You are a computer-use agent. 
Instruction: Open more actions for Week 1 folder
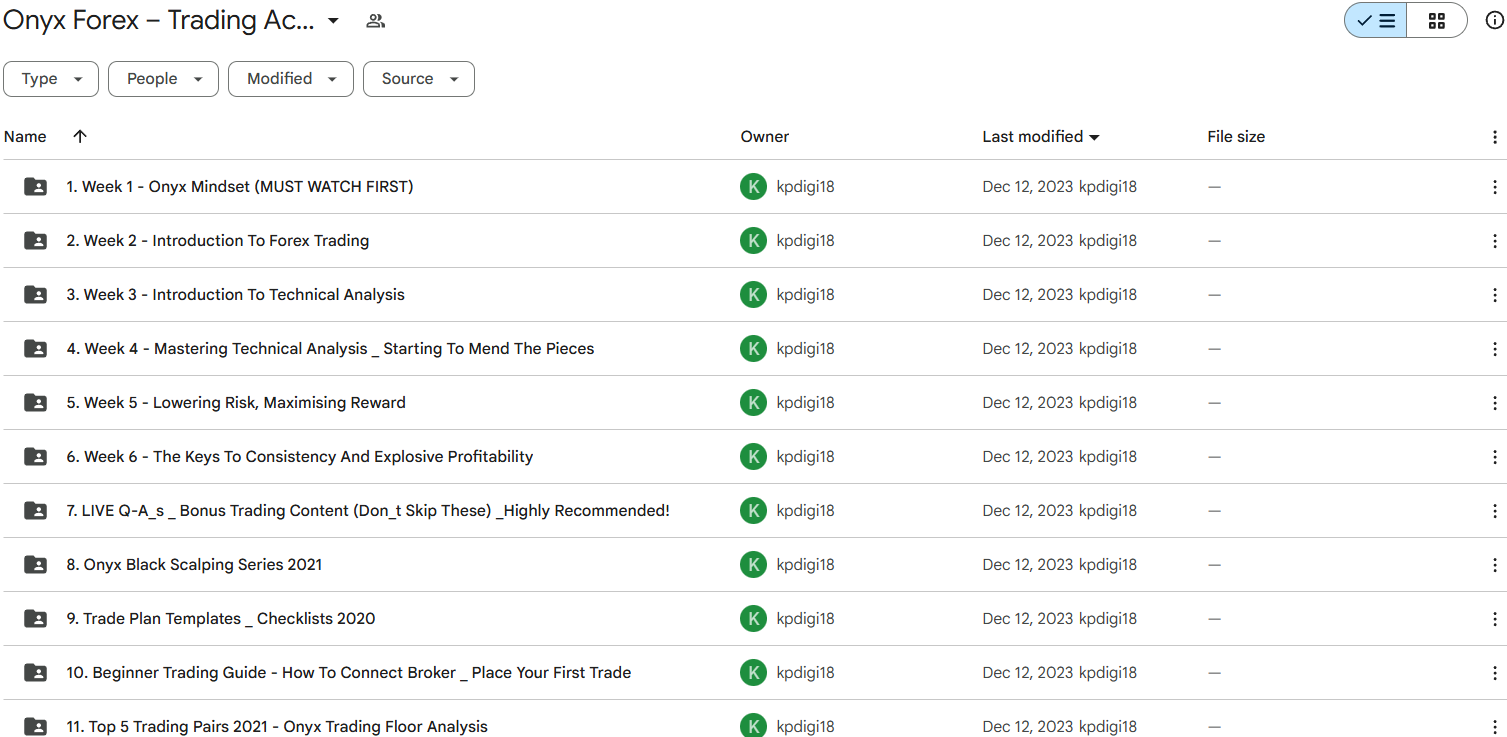tap(1494, 187)
